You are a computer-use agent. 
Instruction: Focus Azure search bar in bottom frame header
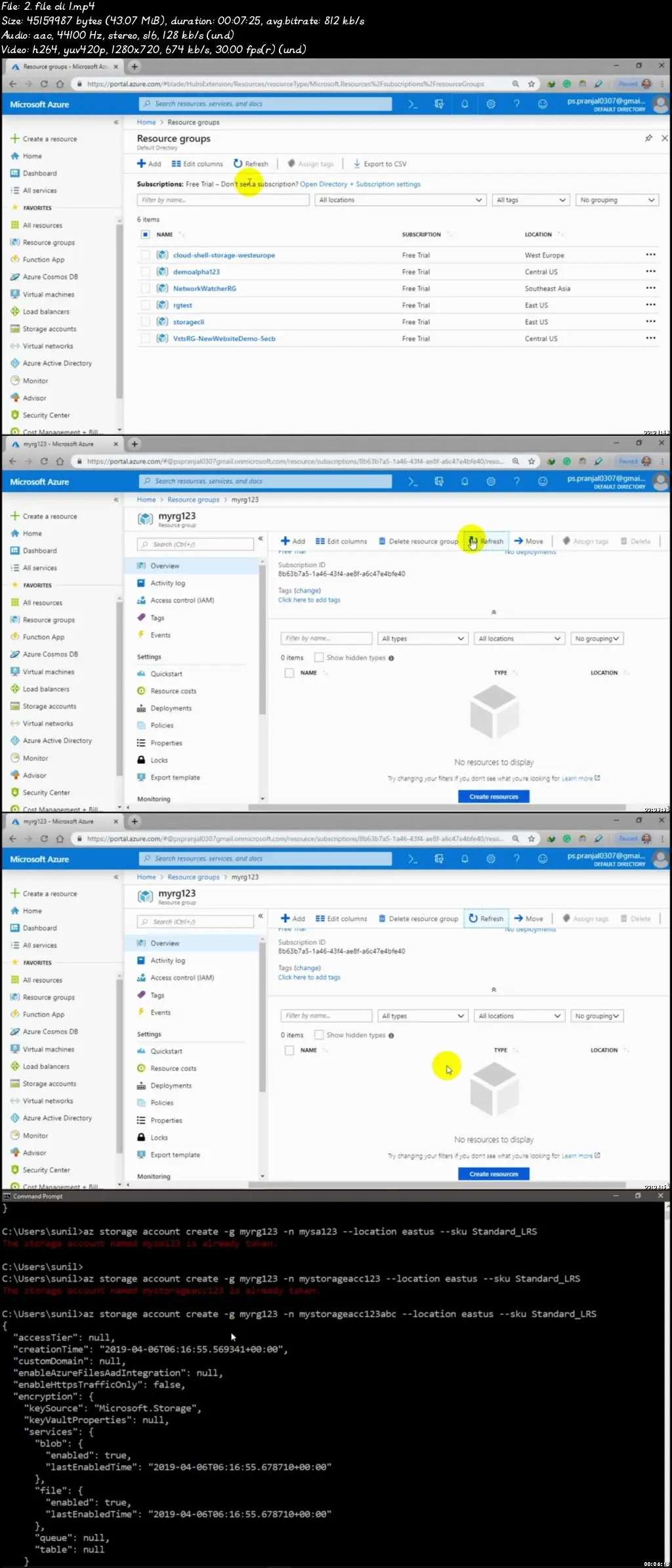coord(265,858)
